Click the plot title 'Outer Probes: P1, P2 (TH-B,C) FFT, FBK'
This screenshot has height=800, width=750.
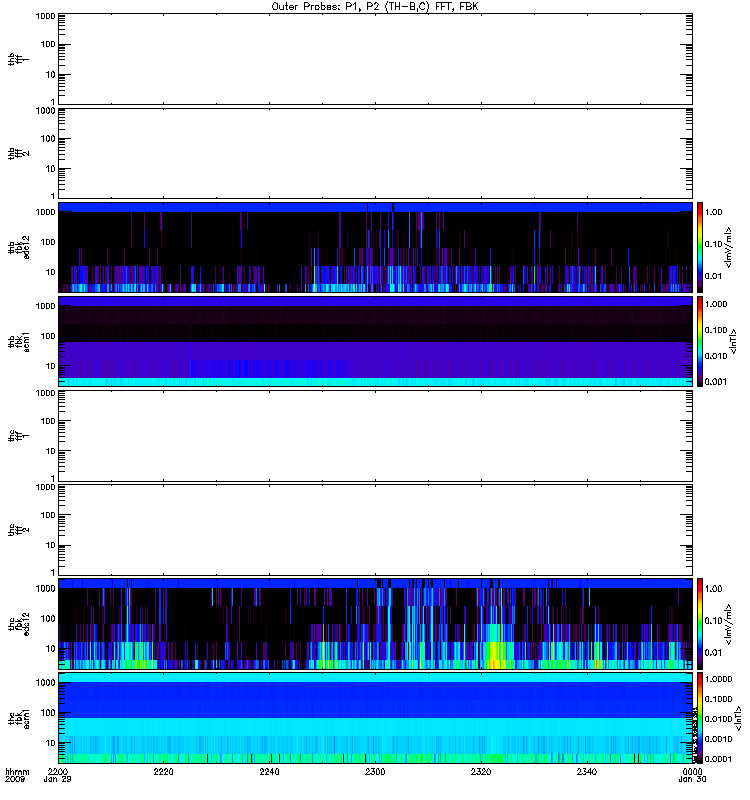point(375,7)
